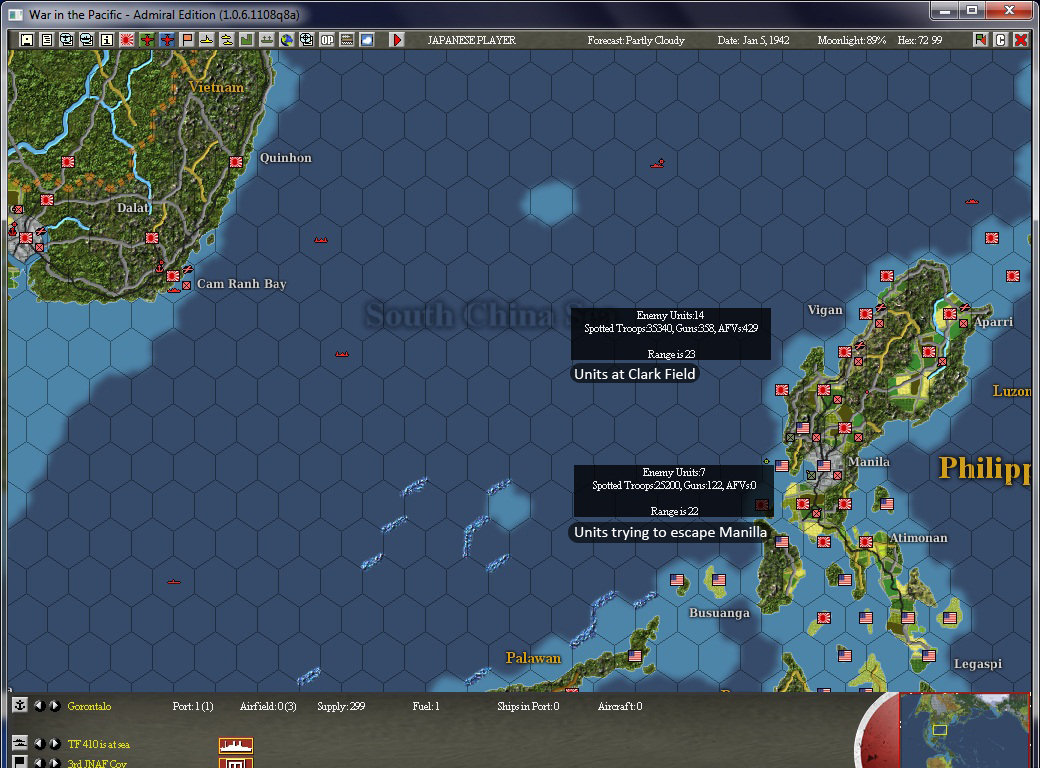The height and width of the screenshot is (768, 1040).
Task: Click the orange flag toolbar icon
Action: pos(186,40)
